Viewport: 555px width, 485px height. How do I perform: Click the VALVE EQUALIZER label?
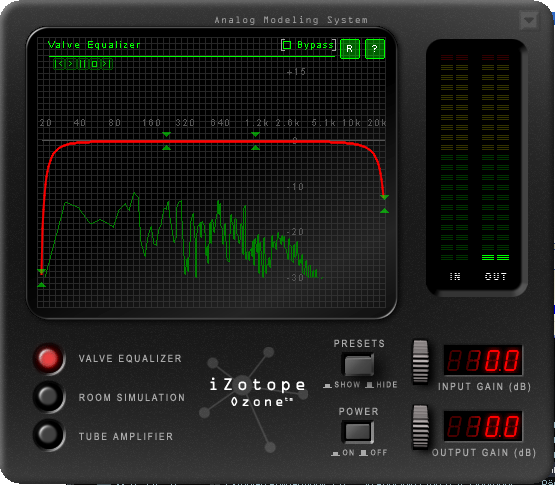click(130, 359)
